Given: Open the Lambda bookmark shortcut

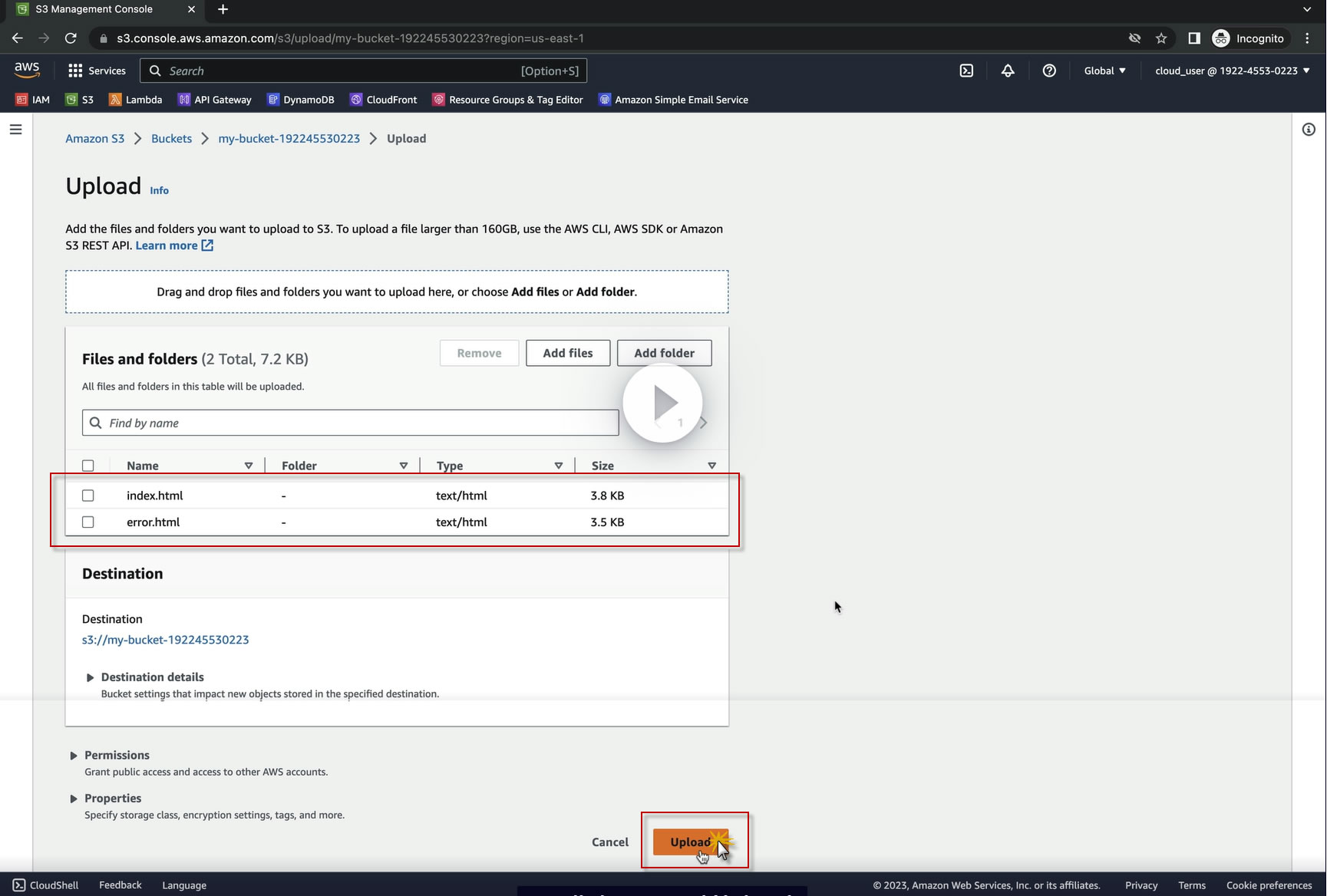Looking at the screenshot, I should [x=136, y=100].
